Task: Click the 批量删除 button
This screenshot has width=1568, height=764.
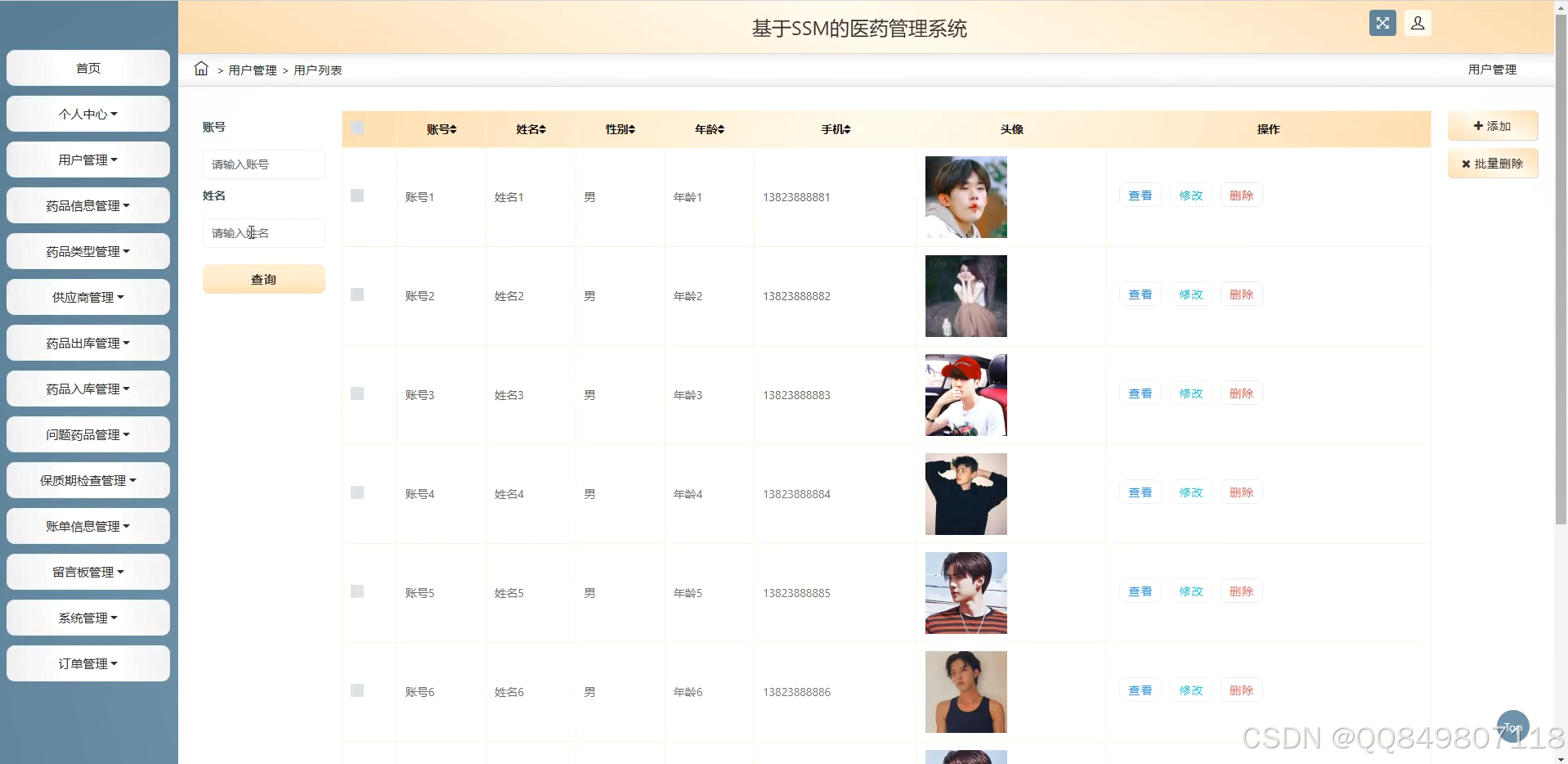Action: tap(1493, 164)
